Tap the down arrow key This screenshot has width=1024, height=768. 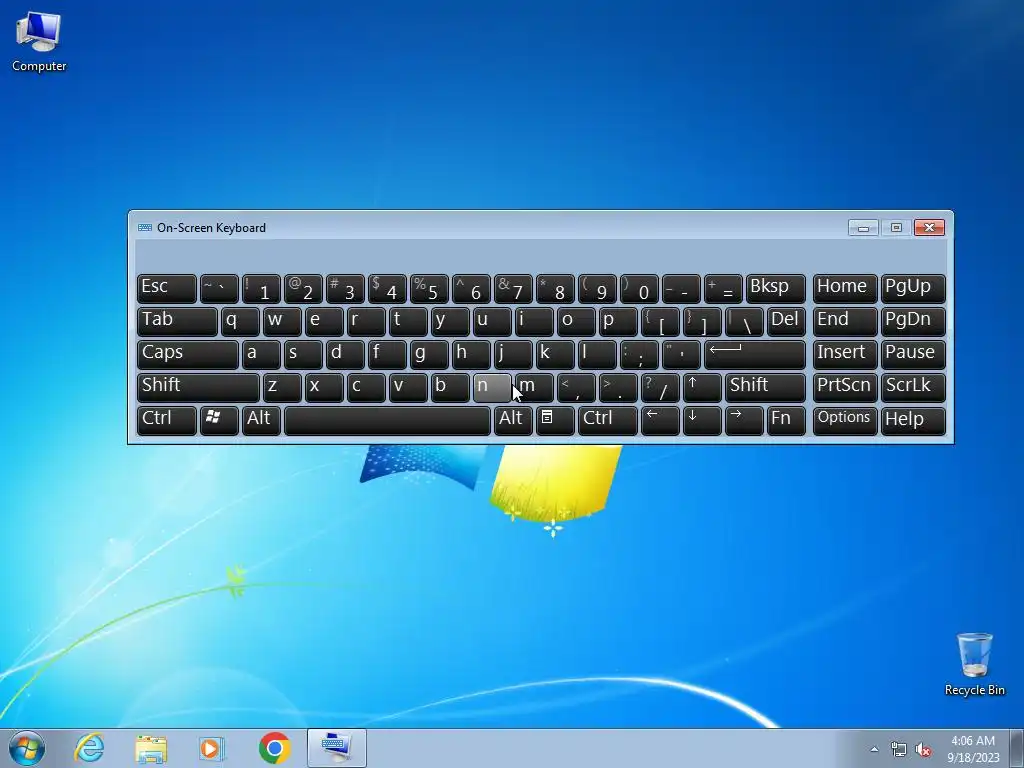click(702, 421)
